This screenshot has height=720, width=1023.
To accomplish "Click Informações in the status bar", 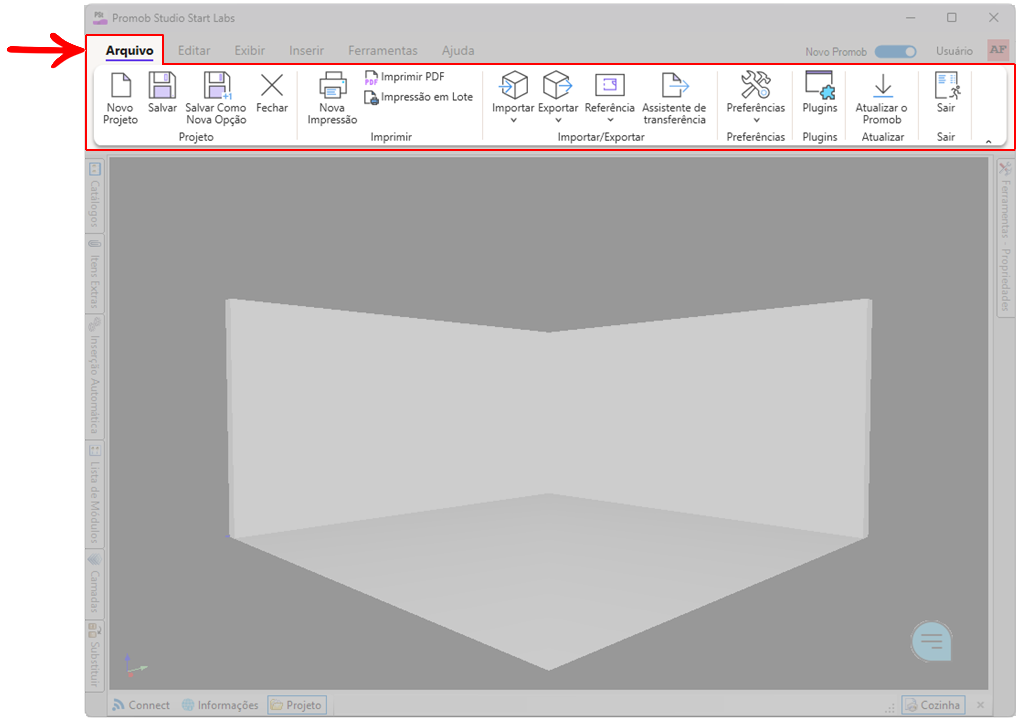I will pos(220,705).
